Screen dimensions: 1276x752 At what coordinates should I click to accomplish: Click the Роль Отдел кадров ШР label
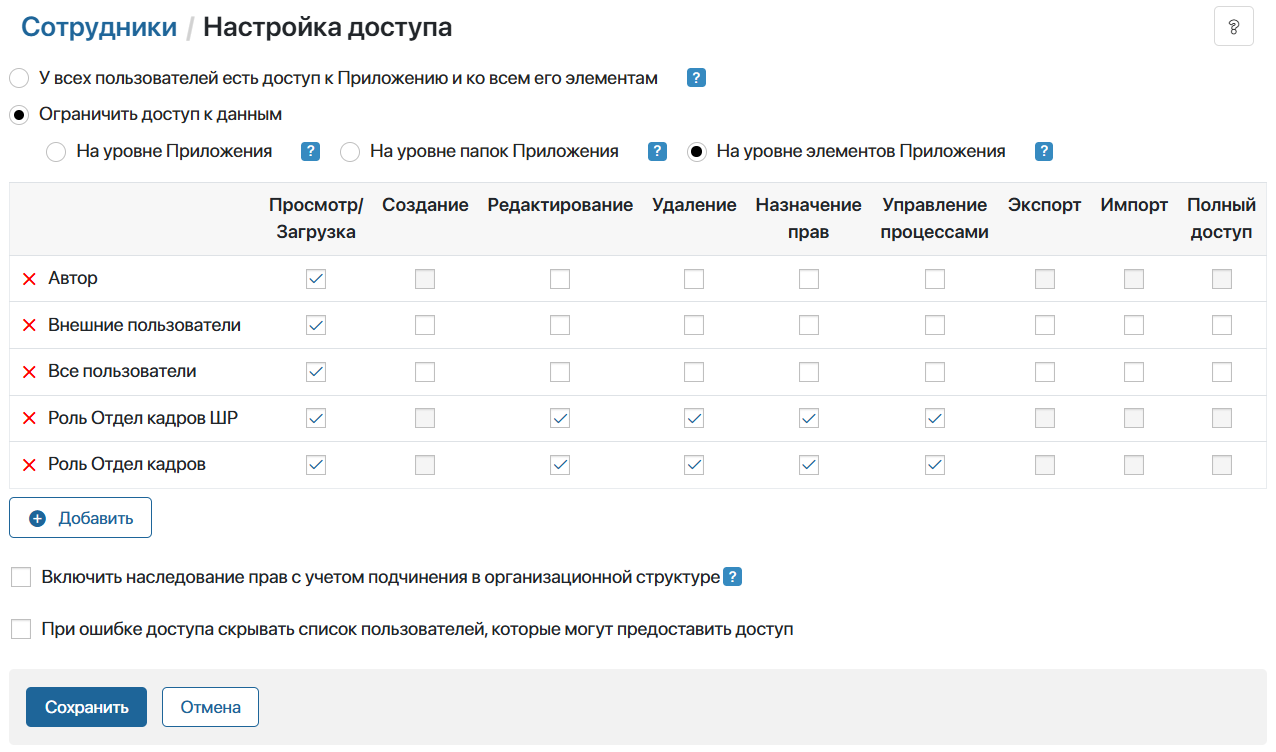[143, 418]
